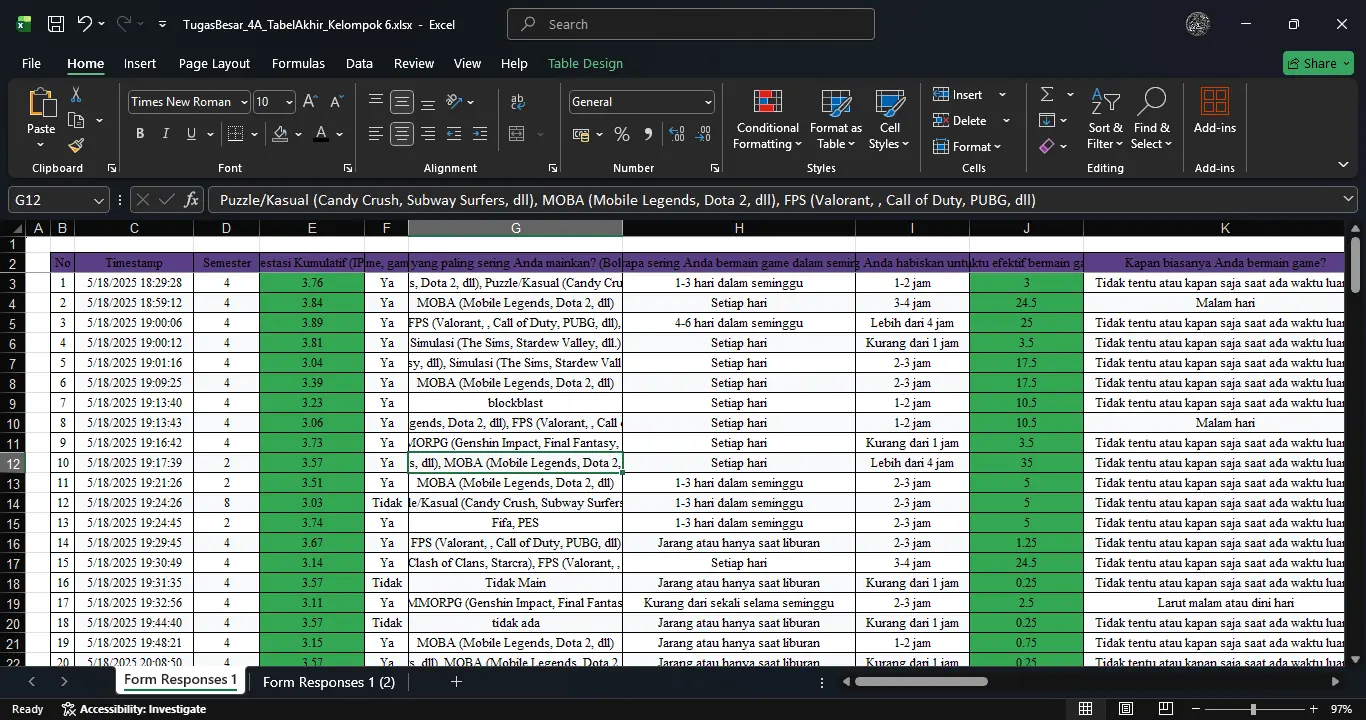Toggle Bold formatting
The height and width of the screenshot is (720, 1366).
point(140,134)
